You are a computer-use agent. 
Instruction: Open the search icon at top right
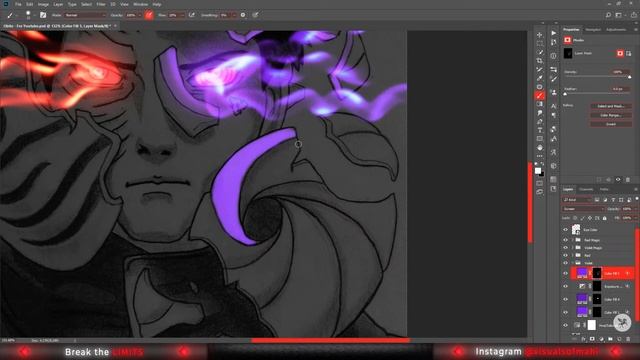coord(608,15)
